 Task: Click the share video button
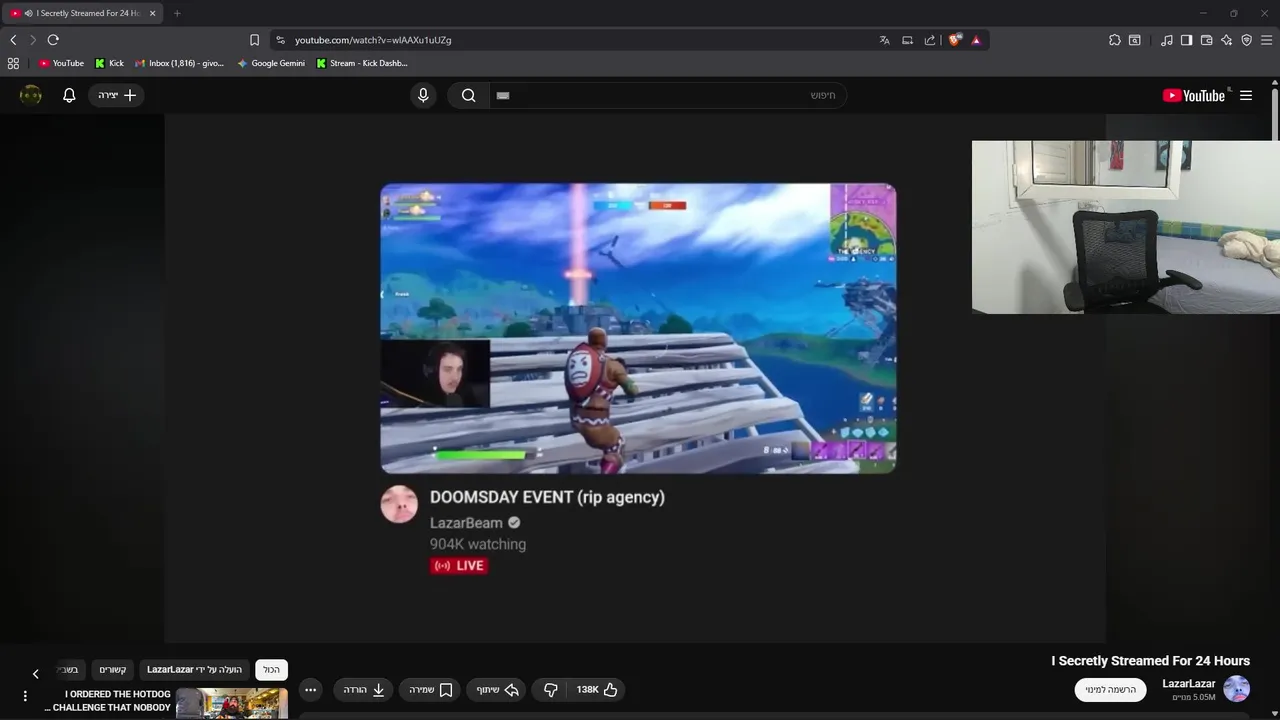point(497,690)
